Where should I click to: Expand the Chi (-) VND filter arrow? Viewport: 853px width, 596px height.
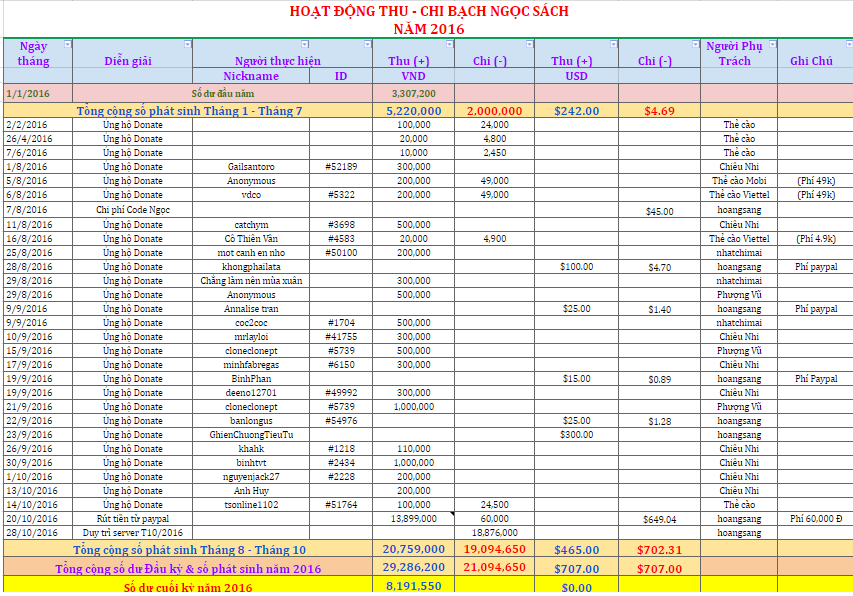click(529, 45)
